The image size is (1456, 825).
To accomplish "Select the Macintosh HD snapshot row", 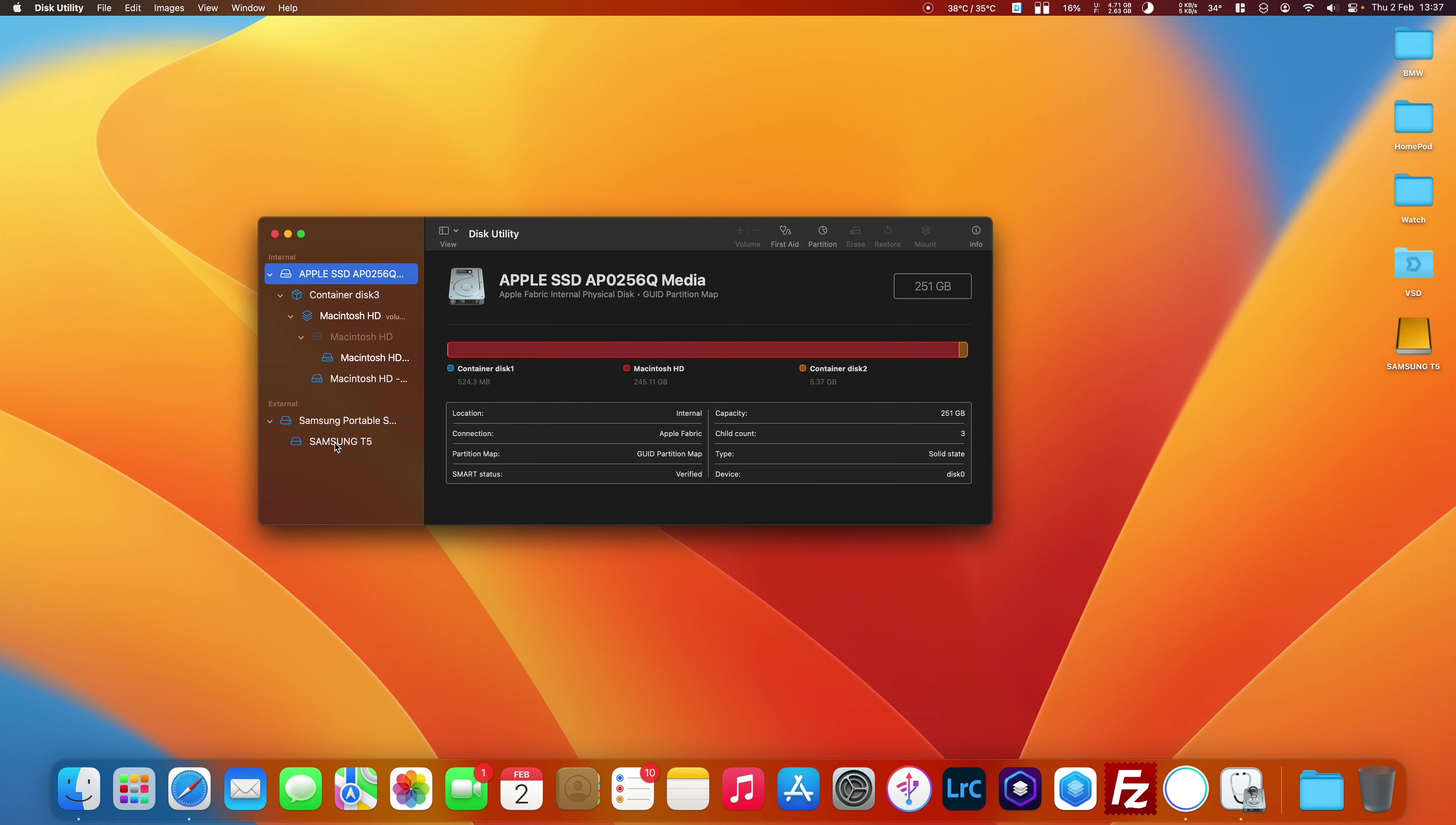I will pyautogui.click(x=342, y=358).
